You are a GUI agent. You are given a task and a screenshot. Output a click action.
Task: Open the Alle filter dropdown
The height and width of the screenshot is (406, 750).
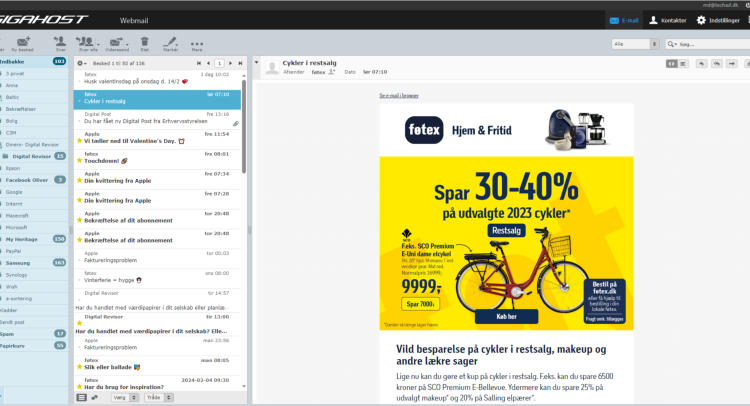tap(635, 44)
